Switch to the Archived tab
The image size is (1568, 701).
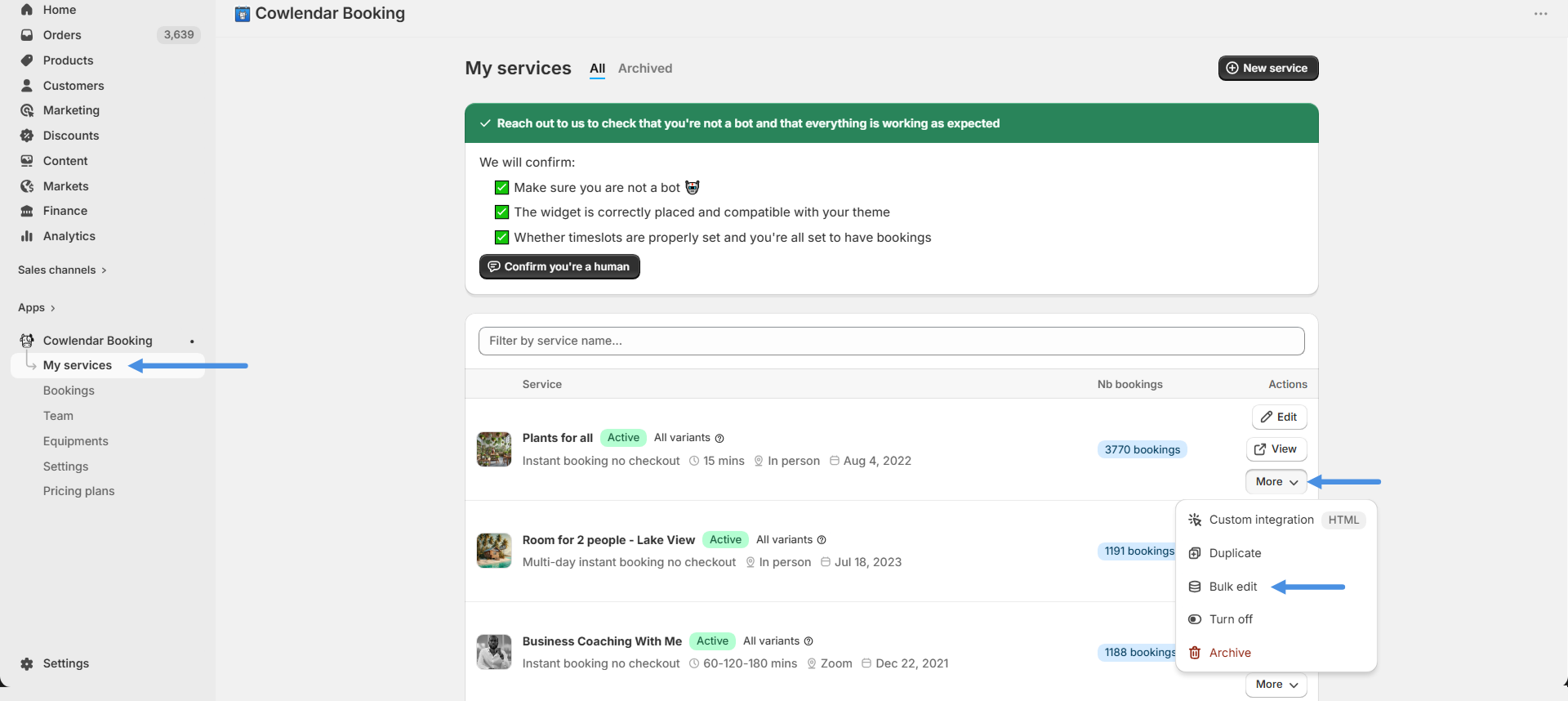point(644,69)
